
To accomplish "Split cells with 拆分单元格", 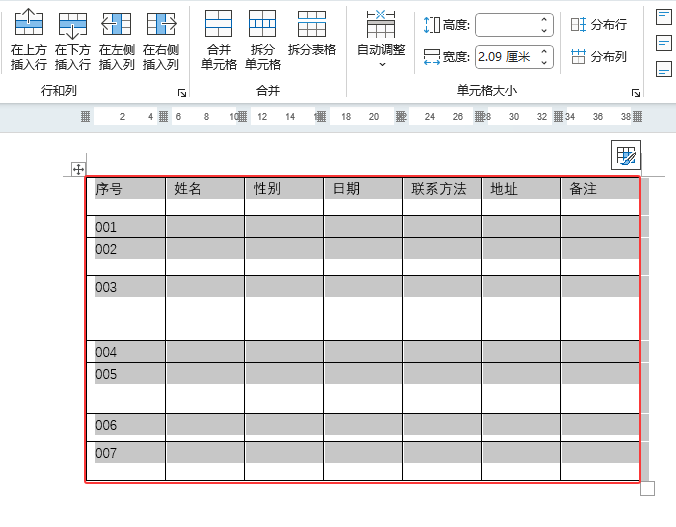I will pos(263,40).
